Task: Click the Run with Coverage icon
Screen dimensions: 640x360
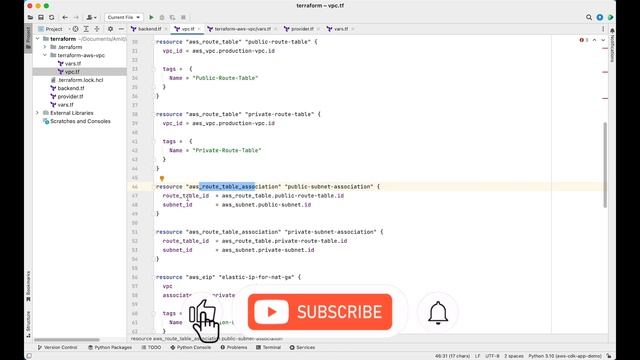Action: [172, 18]
